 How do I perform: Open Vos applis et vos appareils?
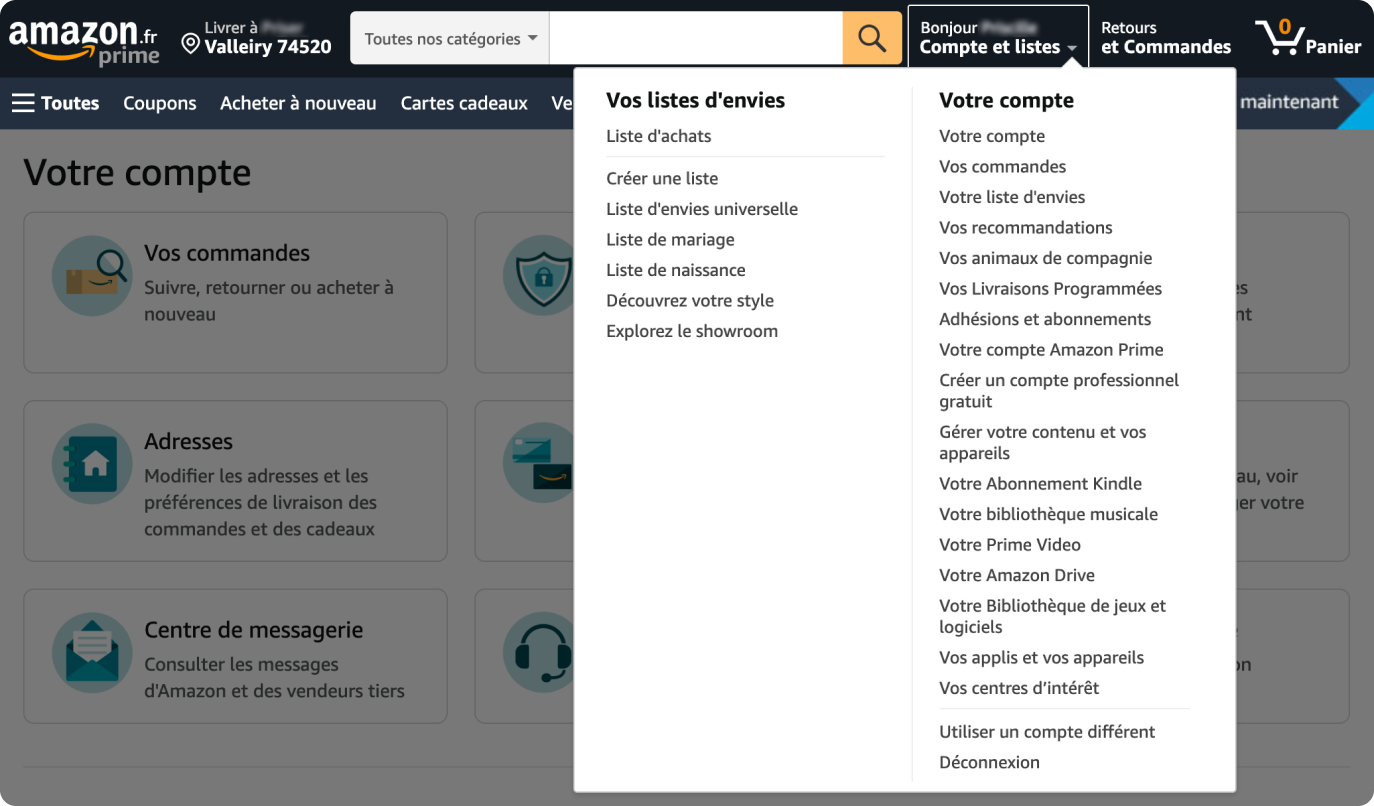click(1041, 658)
